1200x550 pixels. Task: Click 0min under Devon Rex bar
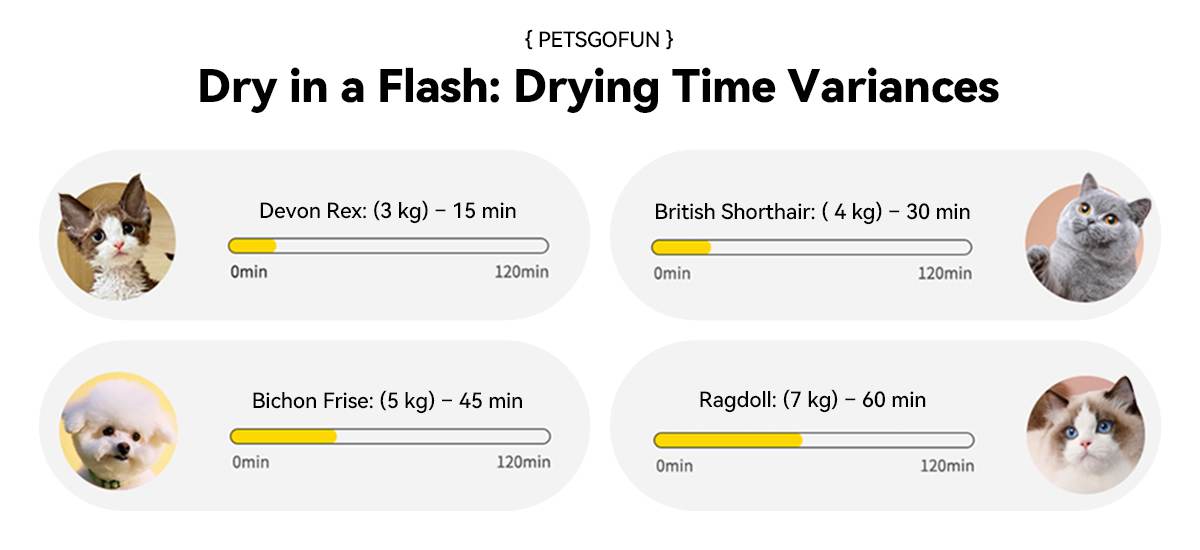pos(249,272)
